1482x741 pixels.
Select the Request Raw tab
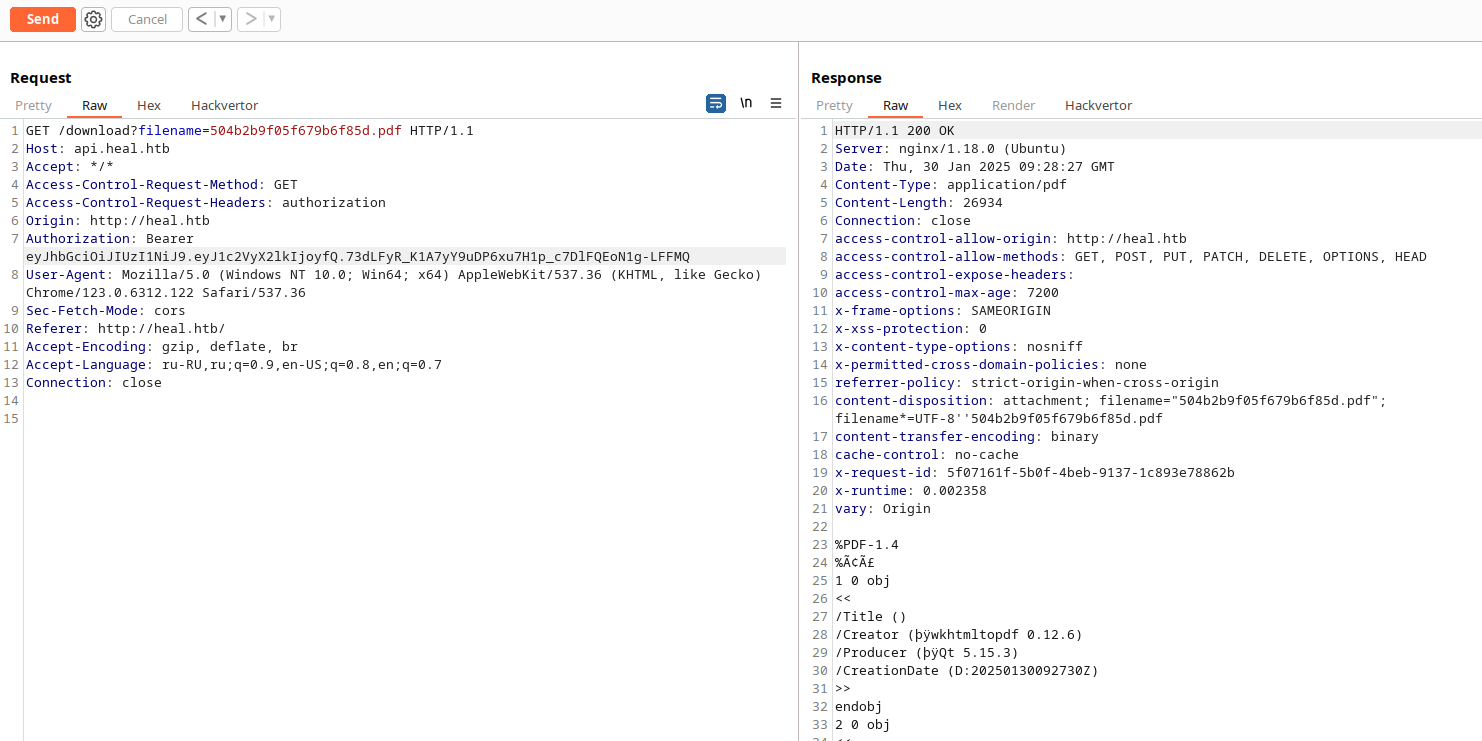click(x=95, y=105)
